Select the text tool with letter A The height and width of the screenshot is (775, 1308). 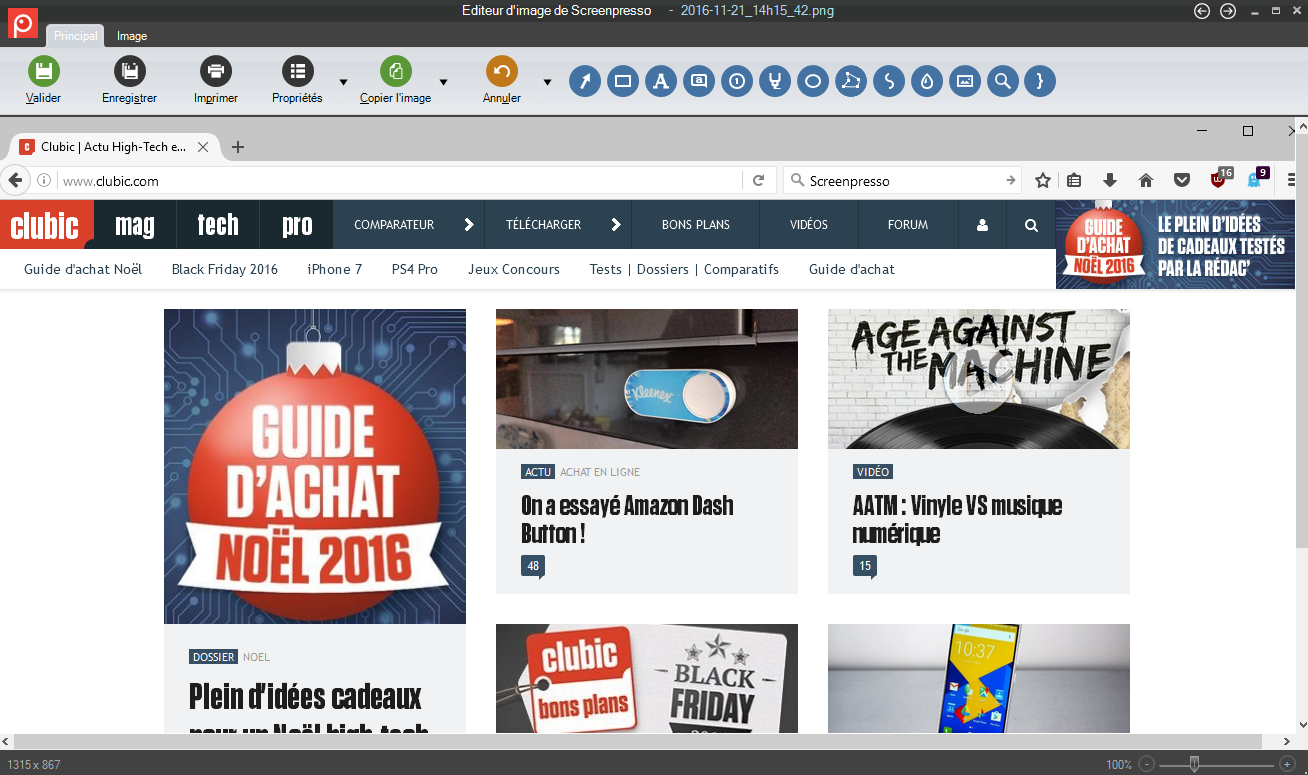(661, 81)
